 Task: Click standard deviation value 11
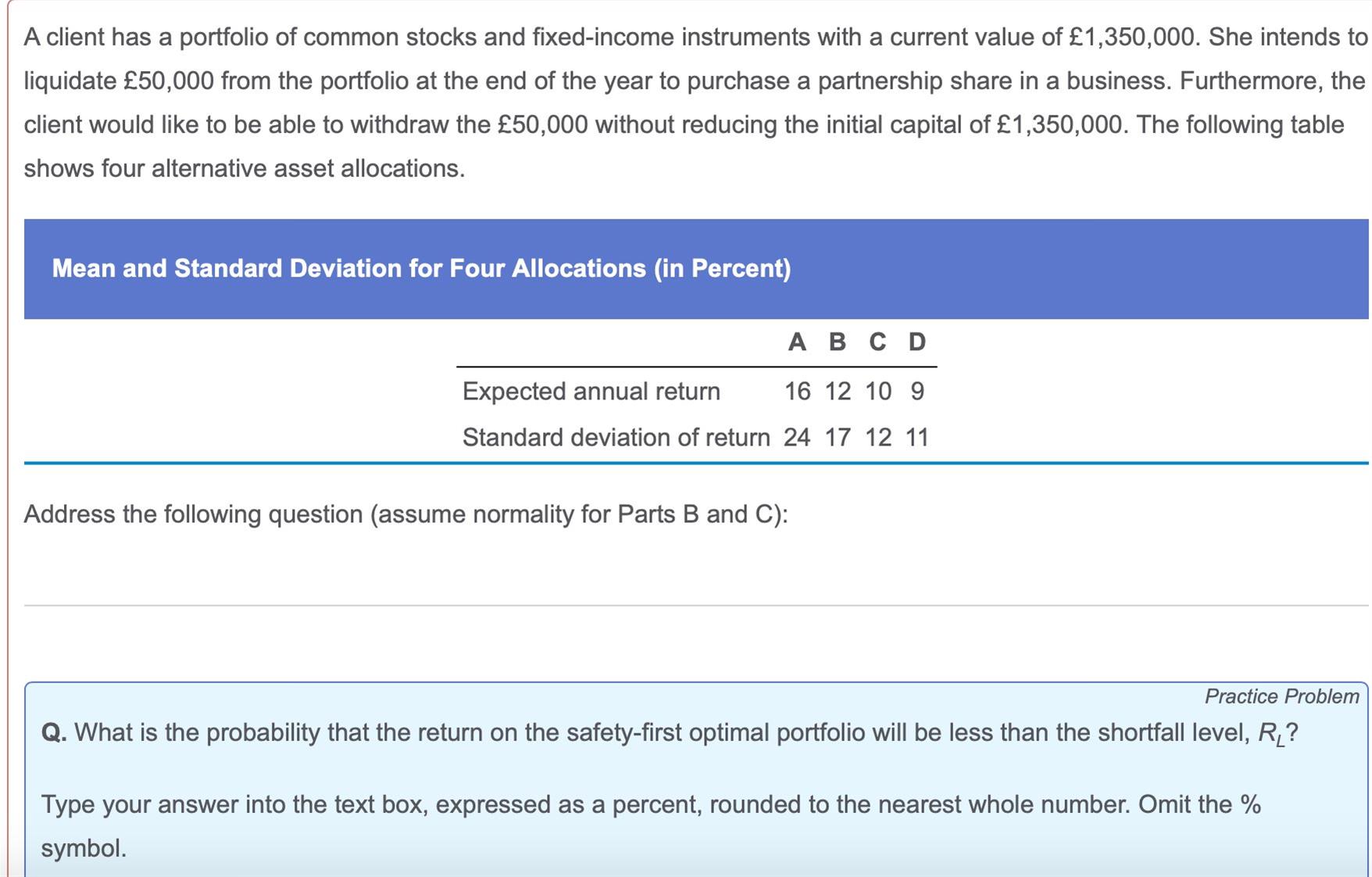(x=917, y=437)
